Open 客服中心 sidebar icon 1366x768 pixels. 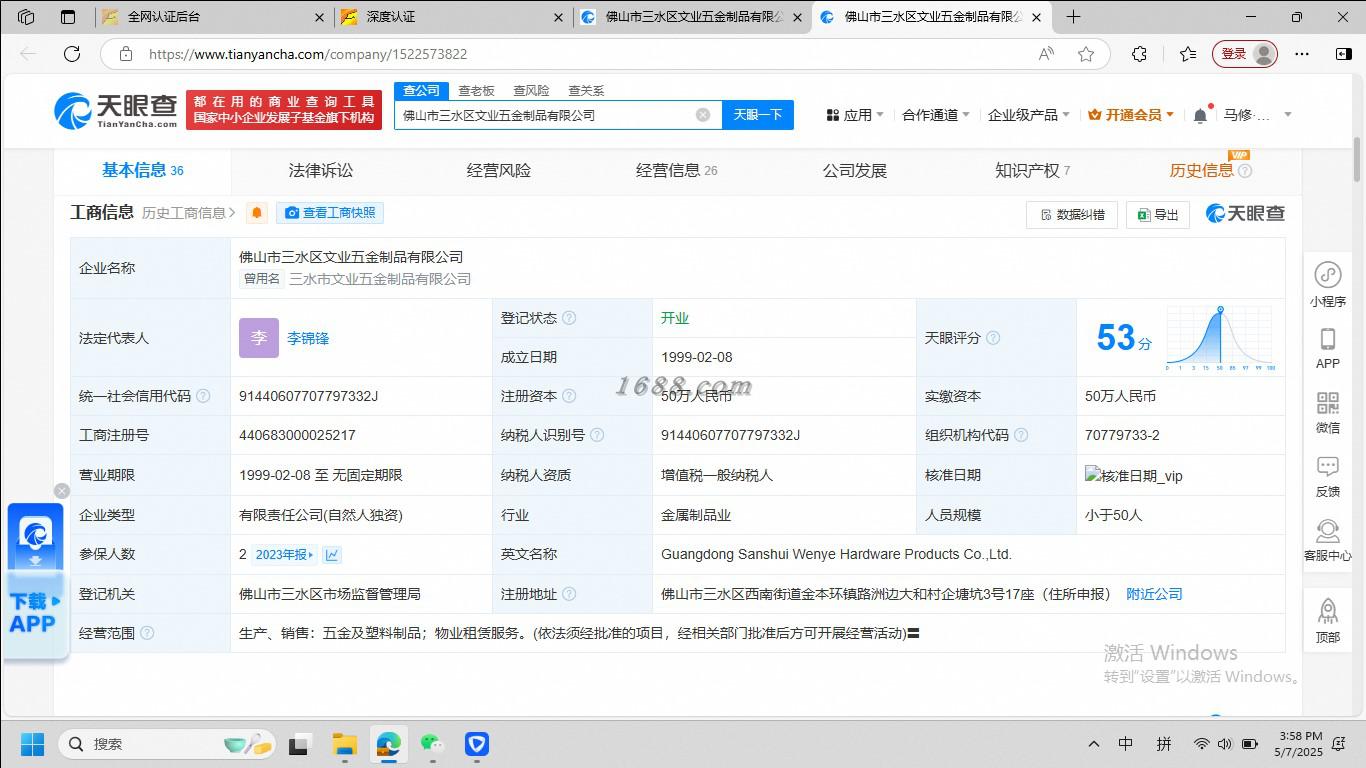pyautogui.click(x=1328, y=540)
